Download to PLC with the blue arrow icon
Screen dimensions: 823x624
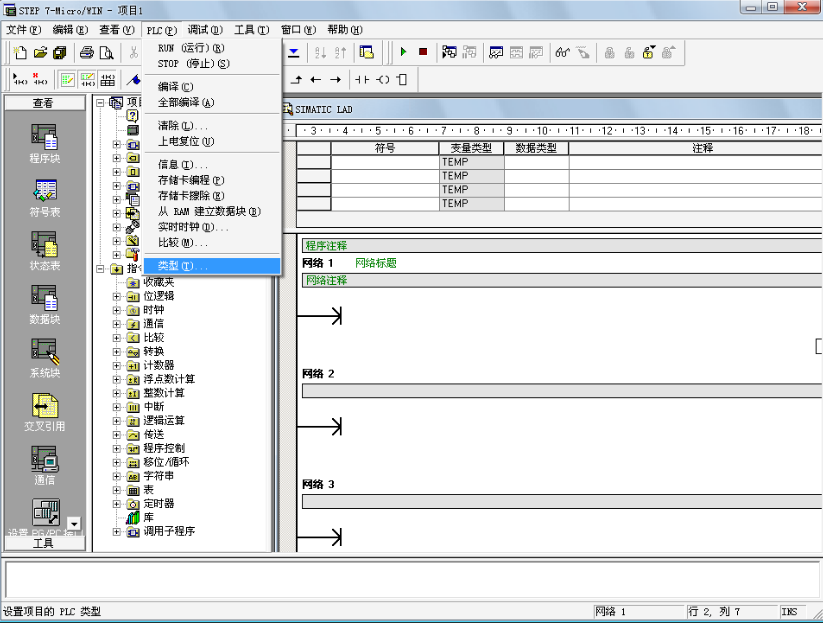[x=294, y=52]
